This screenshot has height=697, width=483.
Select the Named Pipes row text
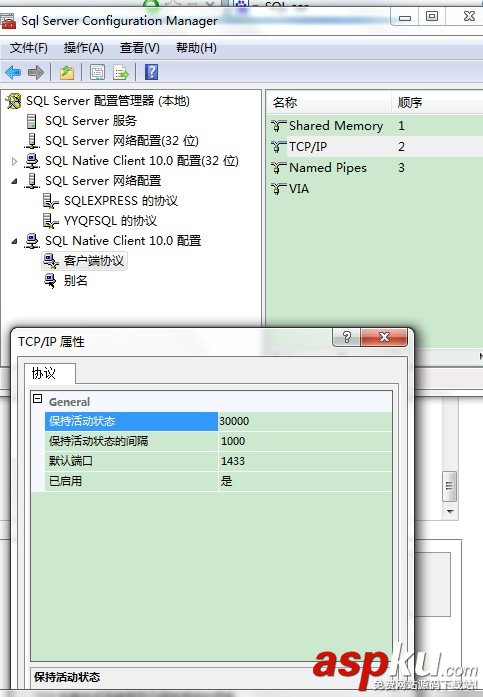point(328,168)
